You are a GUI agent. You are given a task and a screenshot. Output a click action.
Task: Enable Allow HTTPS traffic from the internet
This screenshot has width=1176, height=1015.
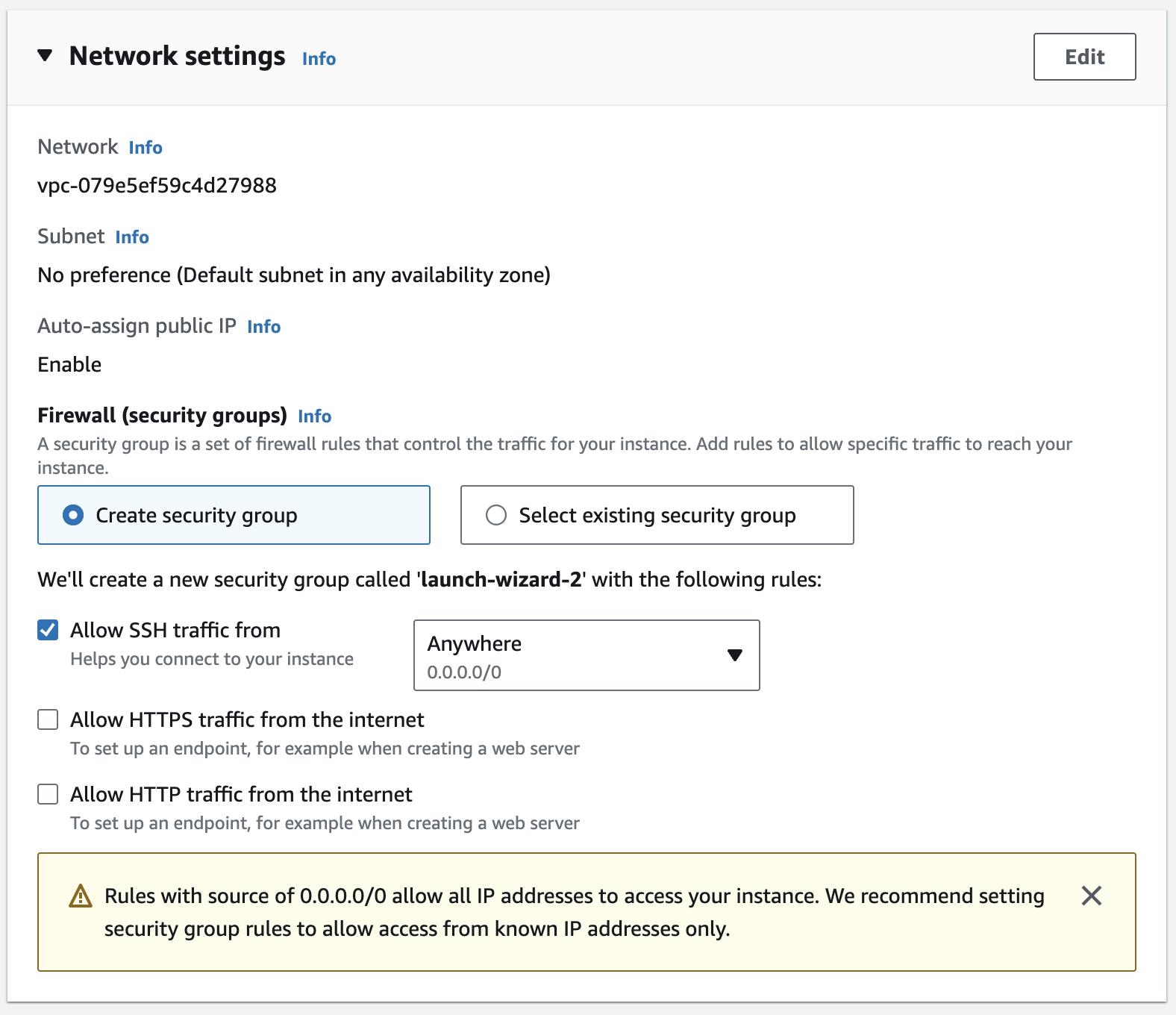[48, 720]
